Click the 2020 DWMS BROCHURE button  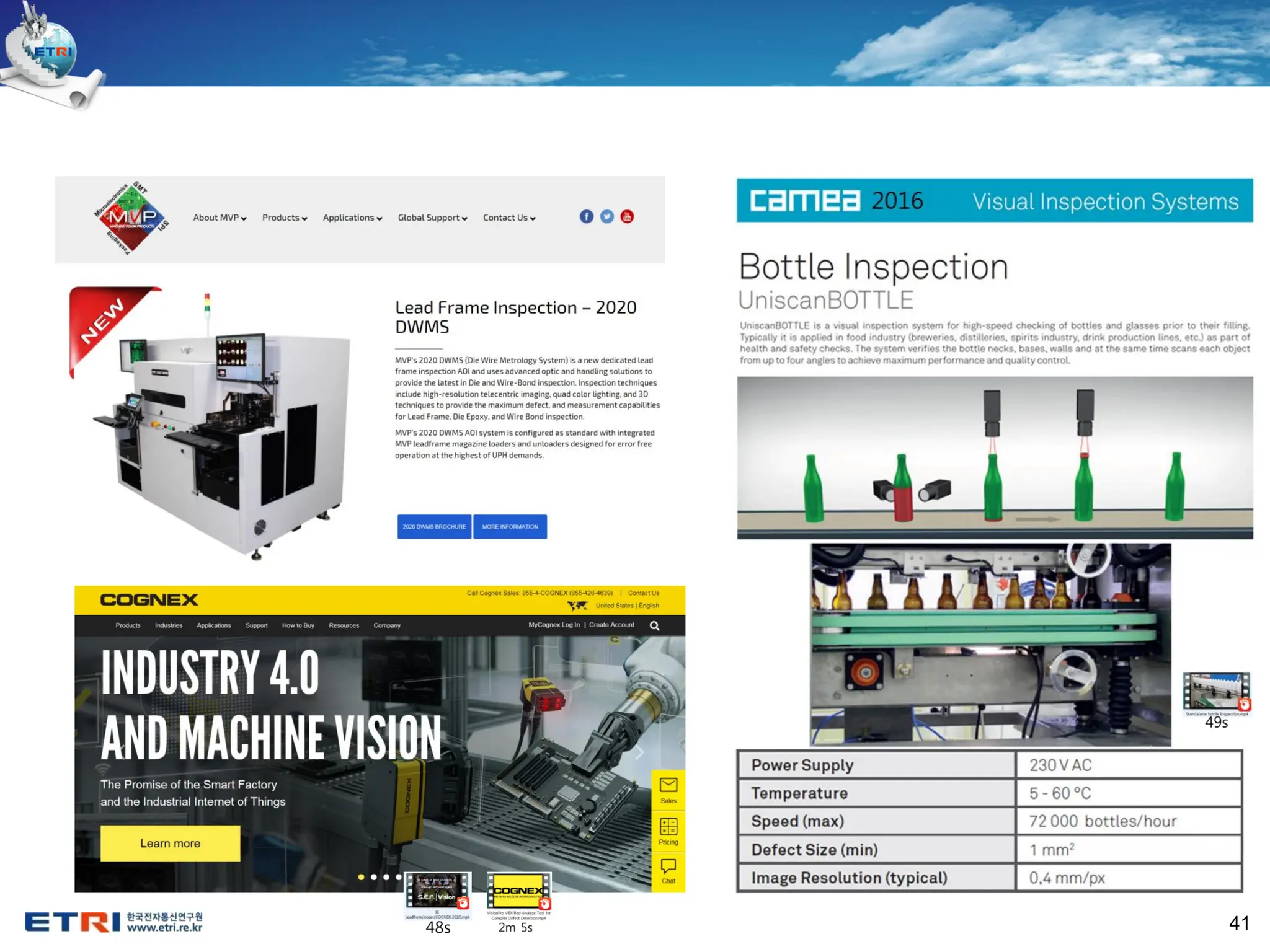tap(434, 527)
